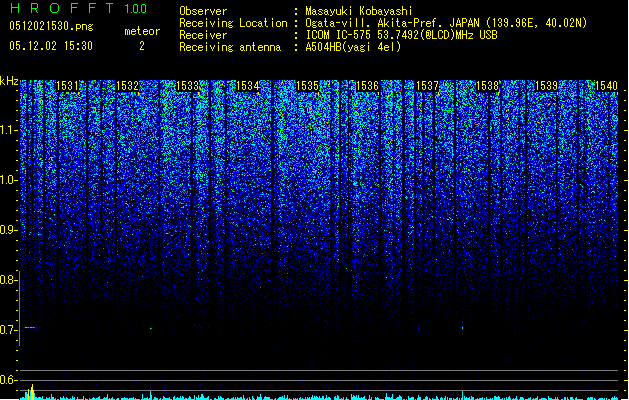
Task: Click the Receiver label
Action: click(203, 35)
